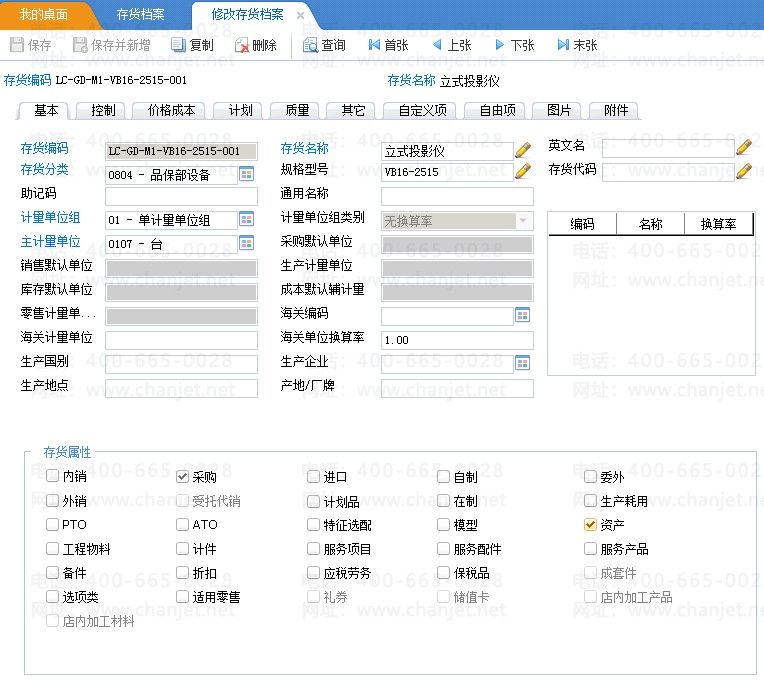Enable the 内销 checkbox
Viewport: 764px width, 680px height.
click(x=53, y=477)
